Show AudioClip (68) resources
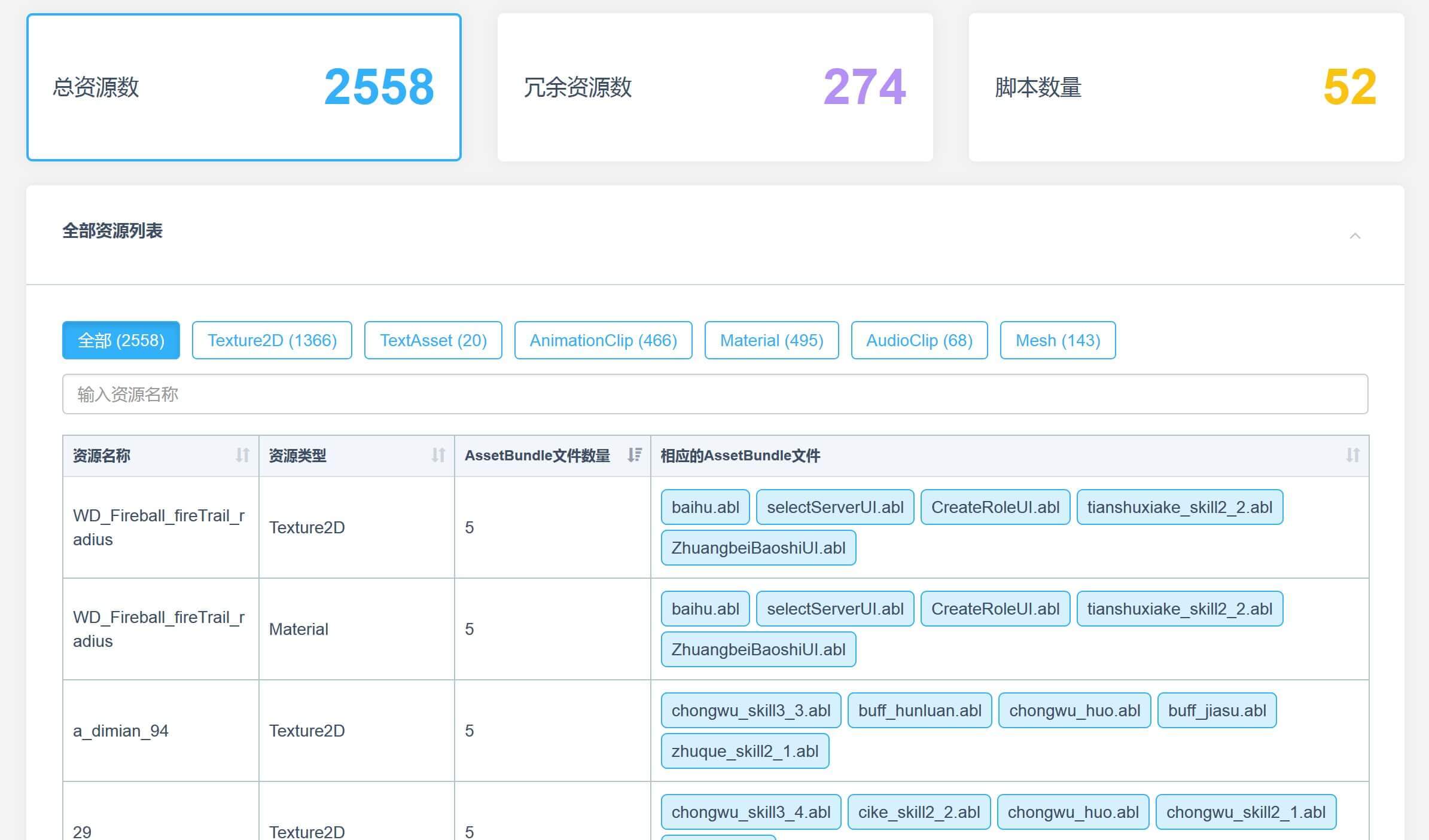1429x840 pixels. coord(919,340)
